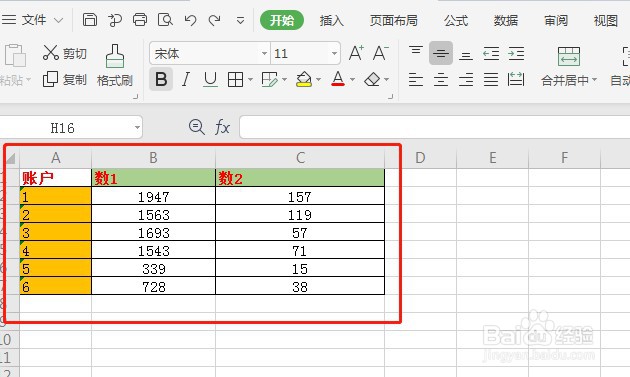Open the 公式 tab
Image resolution: width=630 pixels, height=377 pixels.
point(456,20)
